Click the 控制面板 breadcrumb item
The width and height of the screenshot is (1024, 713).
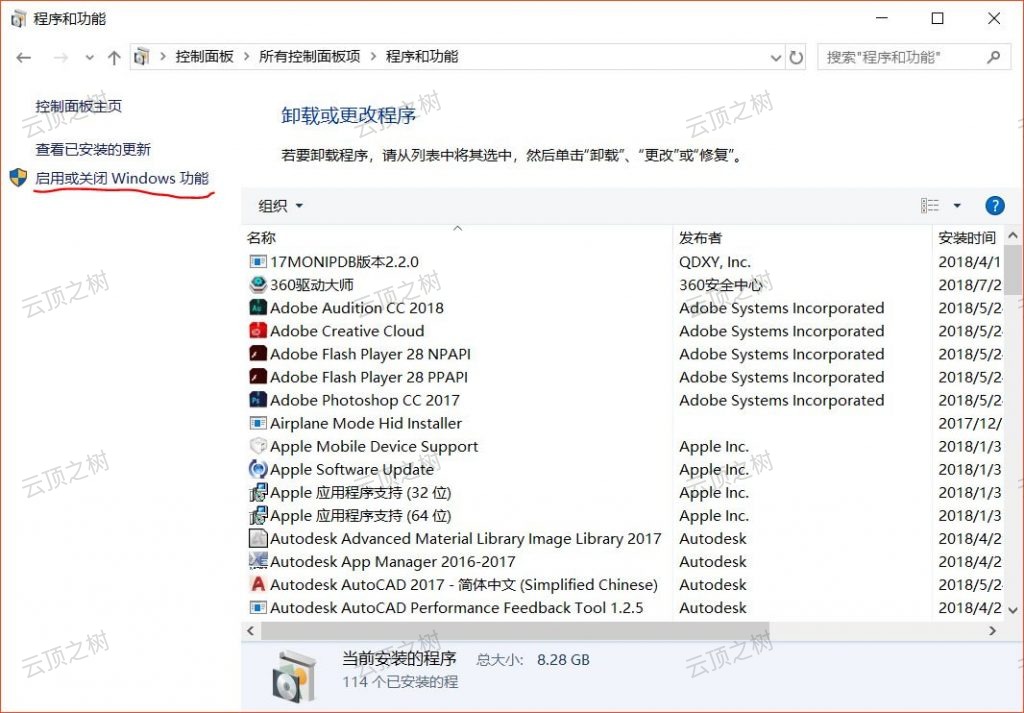pos(206,57)
